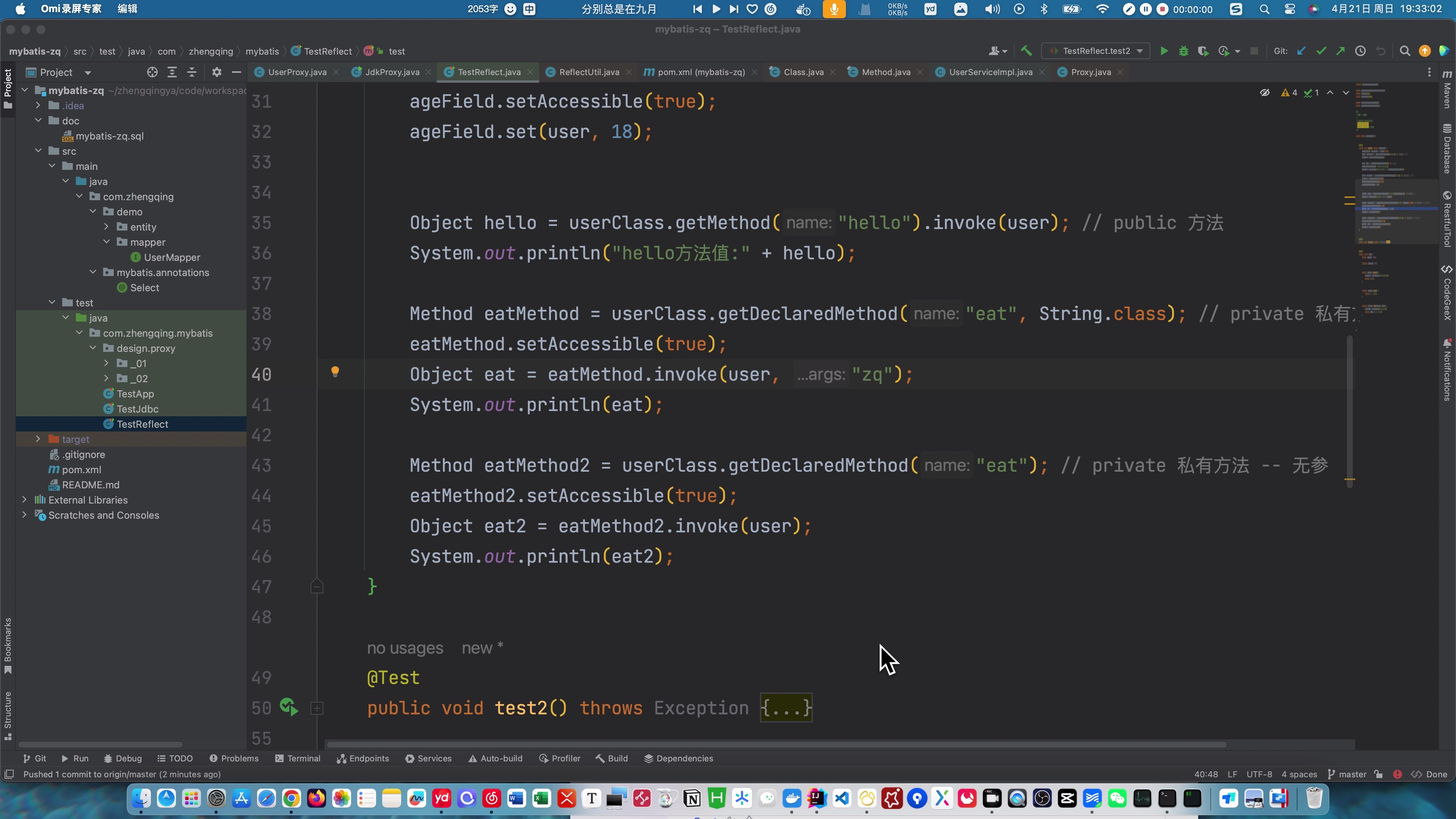Viewport: 1456px width, 819px height.
Task: Expand the folded test2 method body
Action: pos(786,708)
